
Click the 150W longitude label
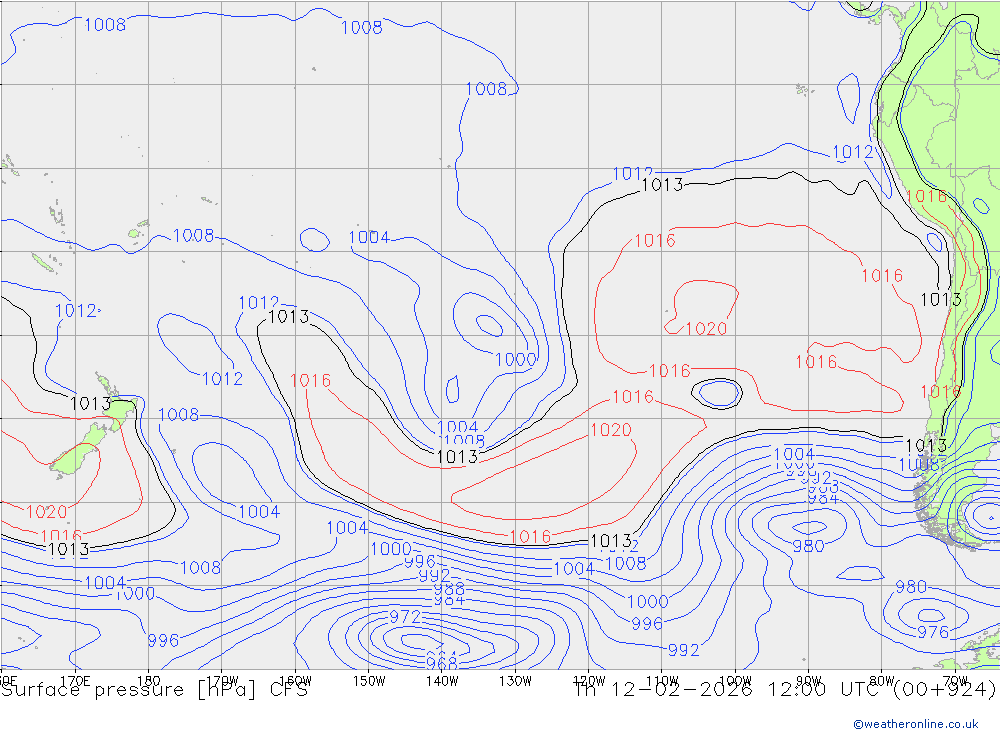[x=369, y=681]
